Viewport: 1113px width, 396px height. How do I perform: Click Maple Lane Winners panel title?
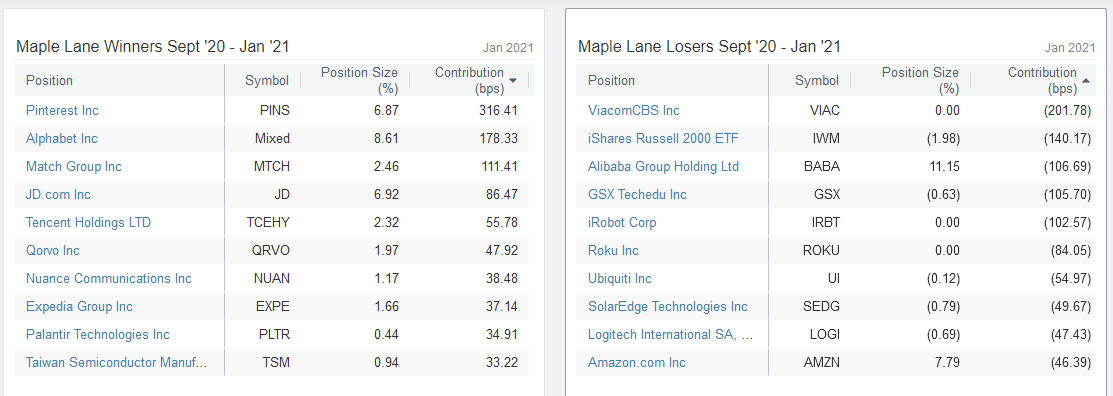tap(152, 47)
